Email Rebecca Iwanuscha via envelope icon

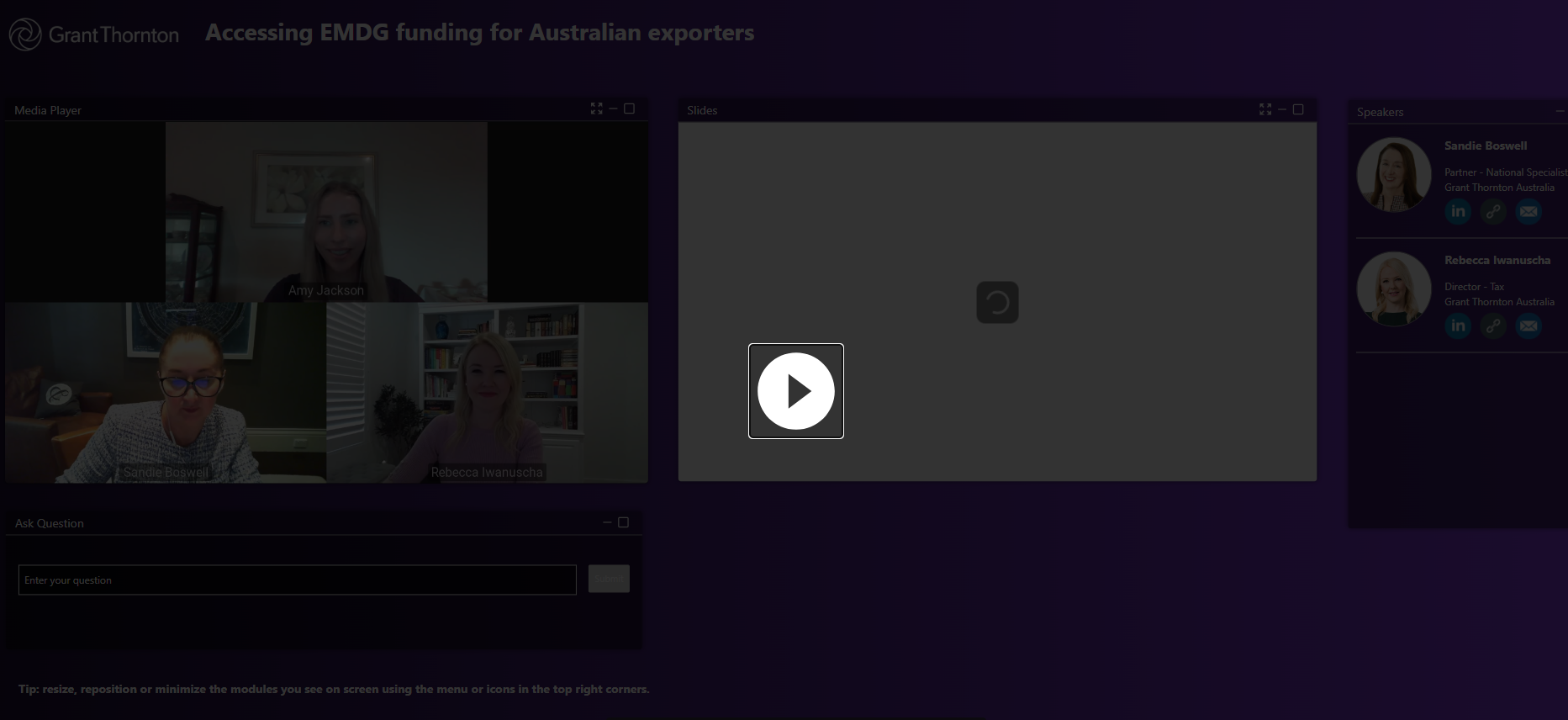click(x=1528, y=326)
